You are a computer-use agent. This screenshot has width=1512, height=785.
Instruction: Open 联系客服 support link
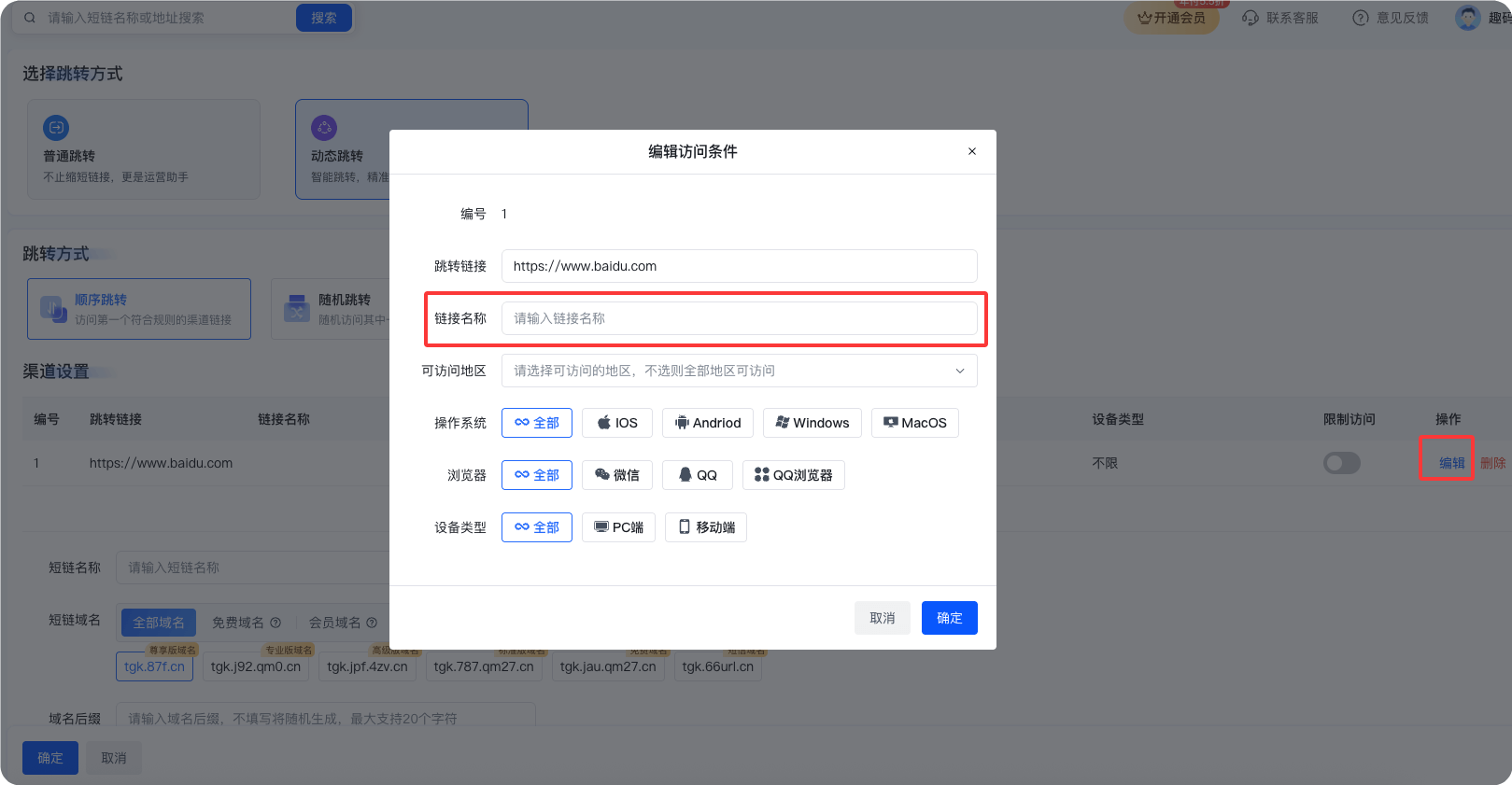(x=1280, y=18)
